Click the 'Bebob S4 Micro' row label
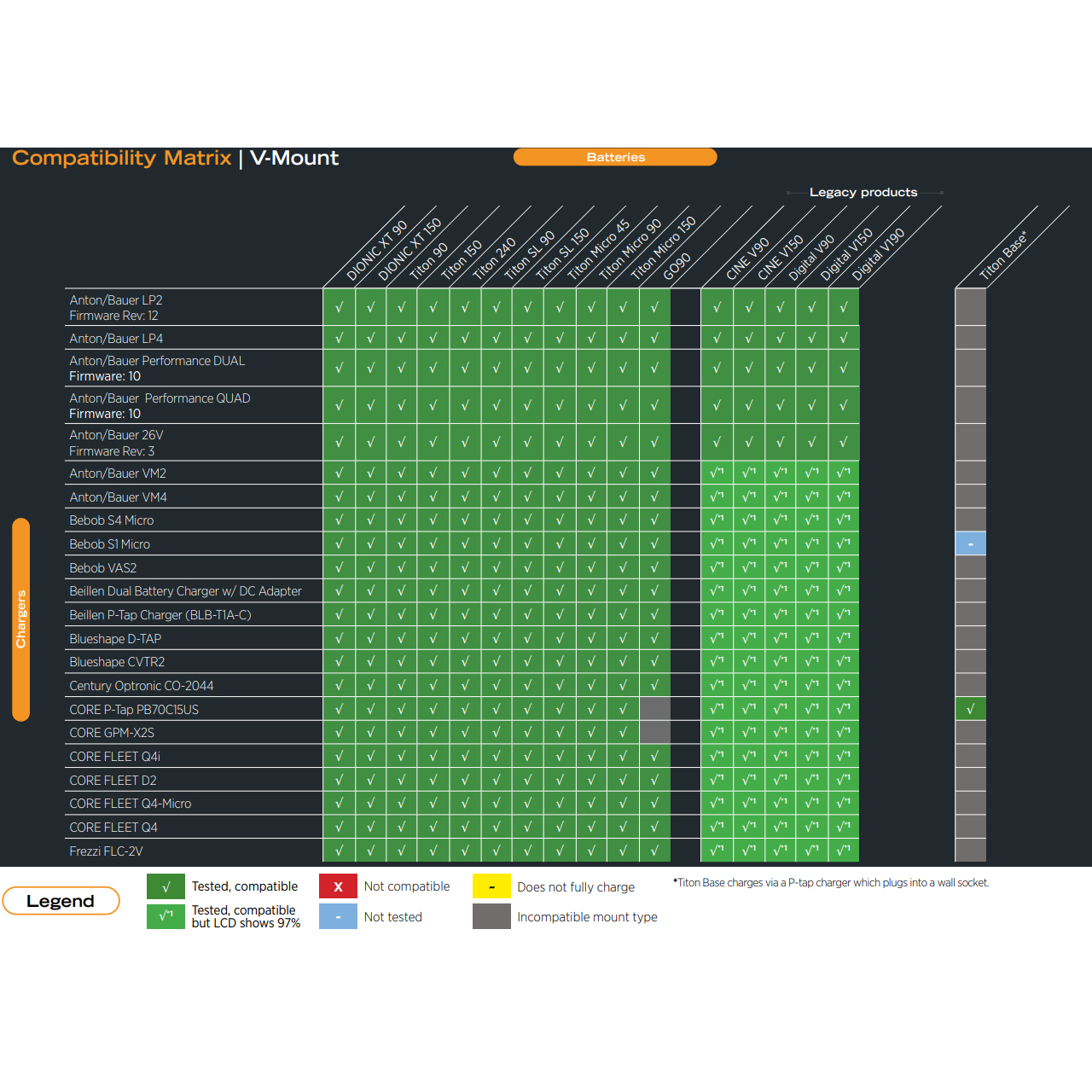1092x1092 pixels. tap(112, 520)
